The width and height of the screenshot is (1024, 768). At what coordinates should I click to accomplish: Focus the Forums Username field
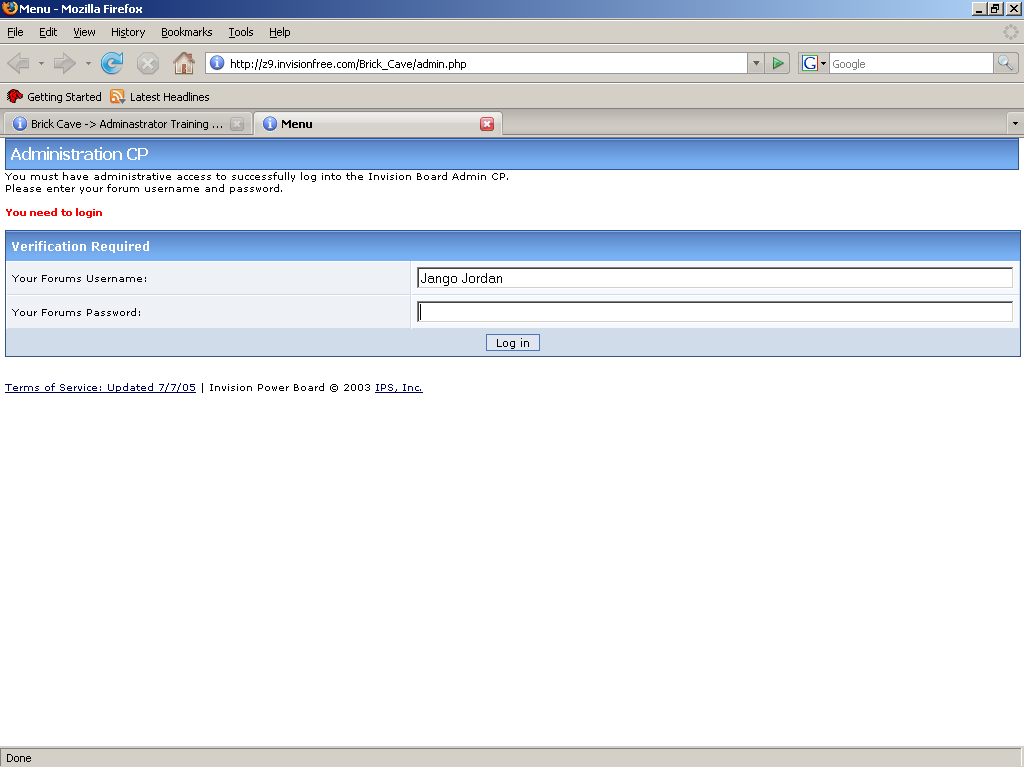click(715, 278)
